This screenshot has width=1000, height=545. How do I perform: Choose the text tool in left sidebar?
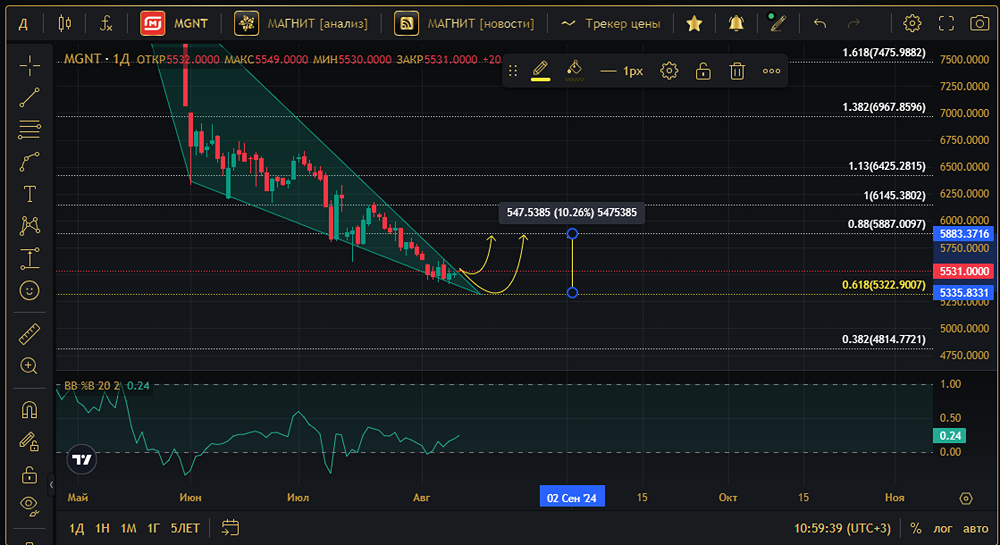point(29,194)
